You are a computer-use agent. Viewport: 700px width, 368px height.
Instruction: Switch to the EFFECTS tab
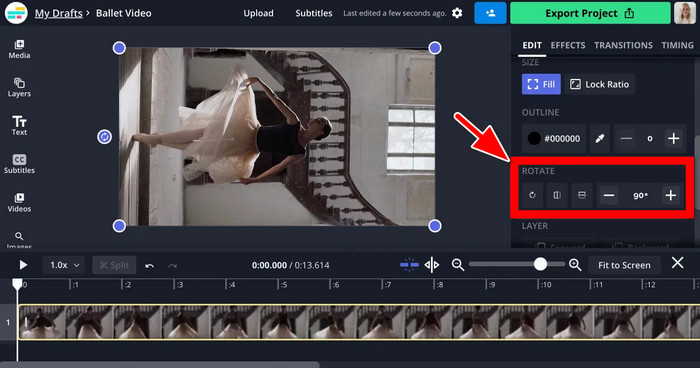tap(568, 45)
